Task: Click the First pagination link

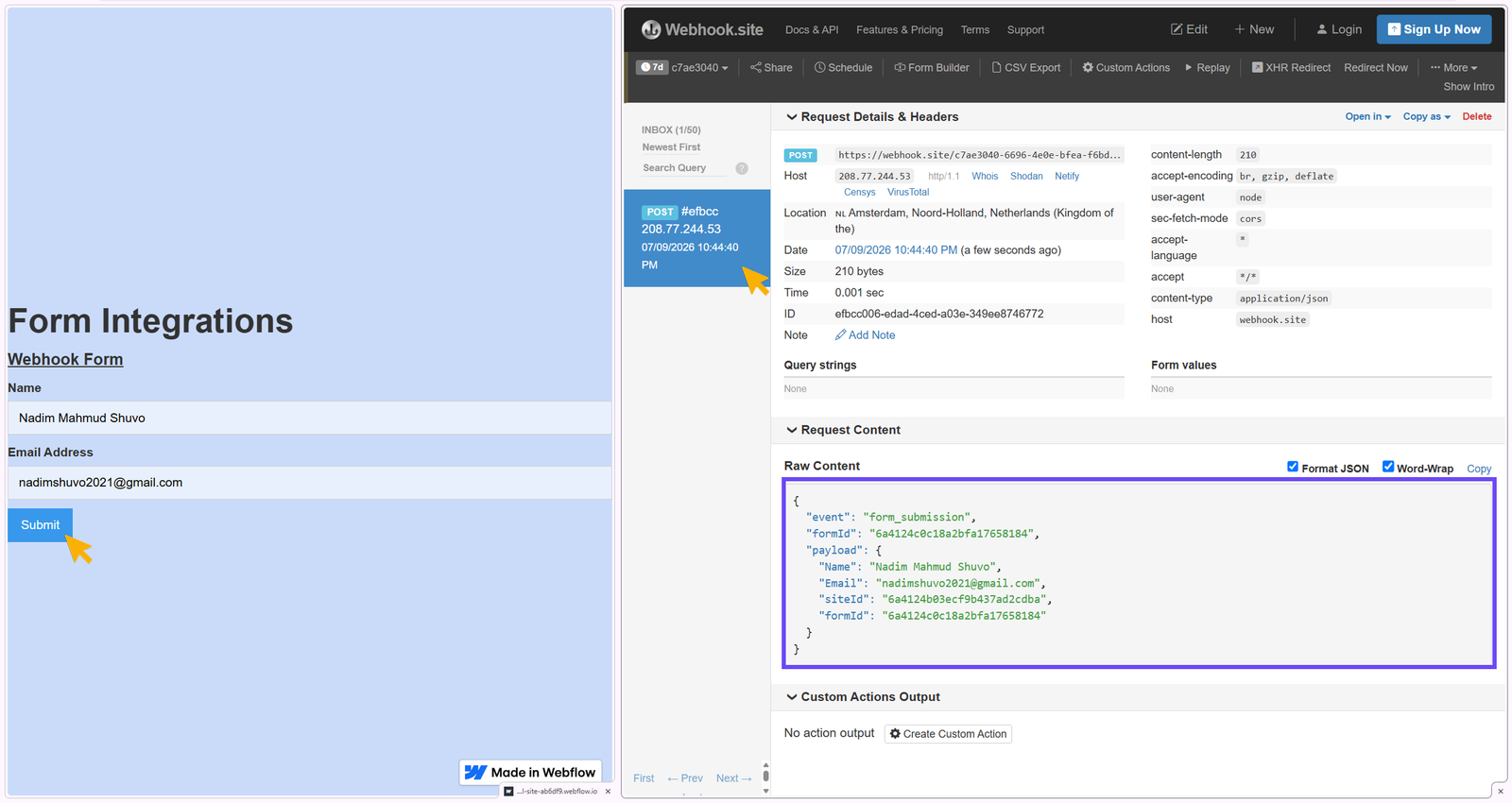Action: coord(644,778)
